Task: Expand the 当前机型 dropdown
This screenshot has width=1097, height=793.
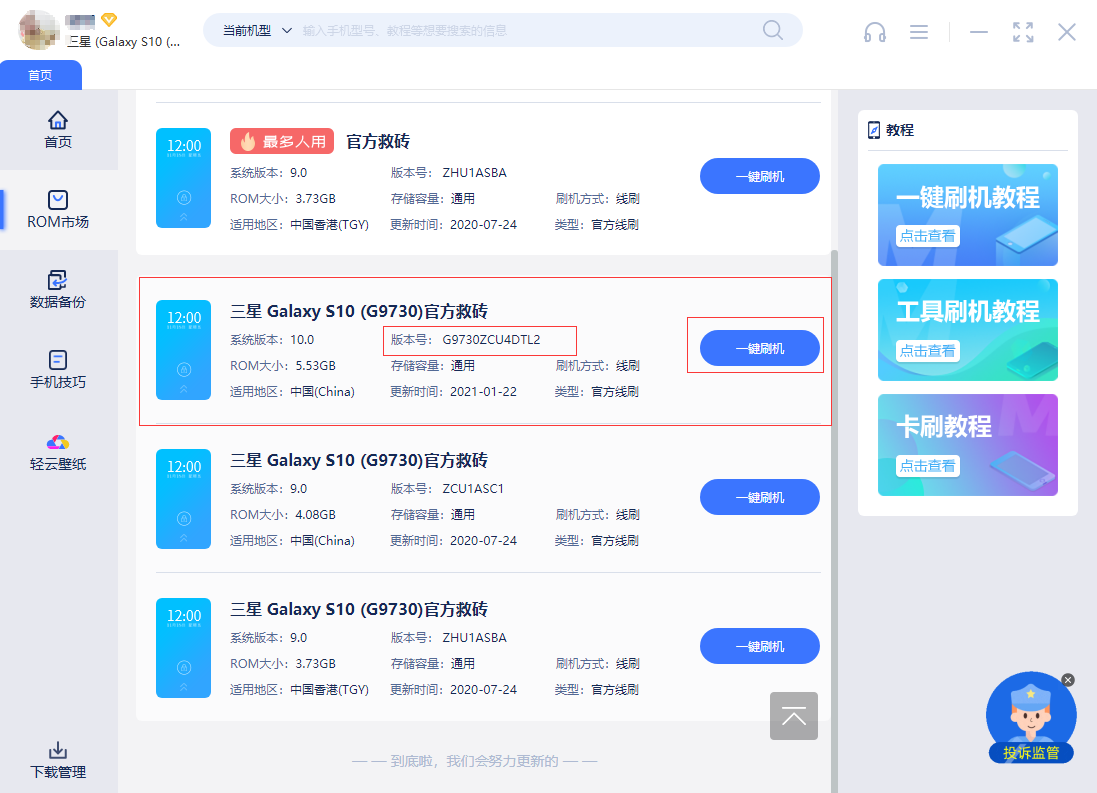Action: pos(257,31)
